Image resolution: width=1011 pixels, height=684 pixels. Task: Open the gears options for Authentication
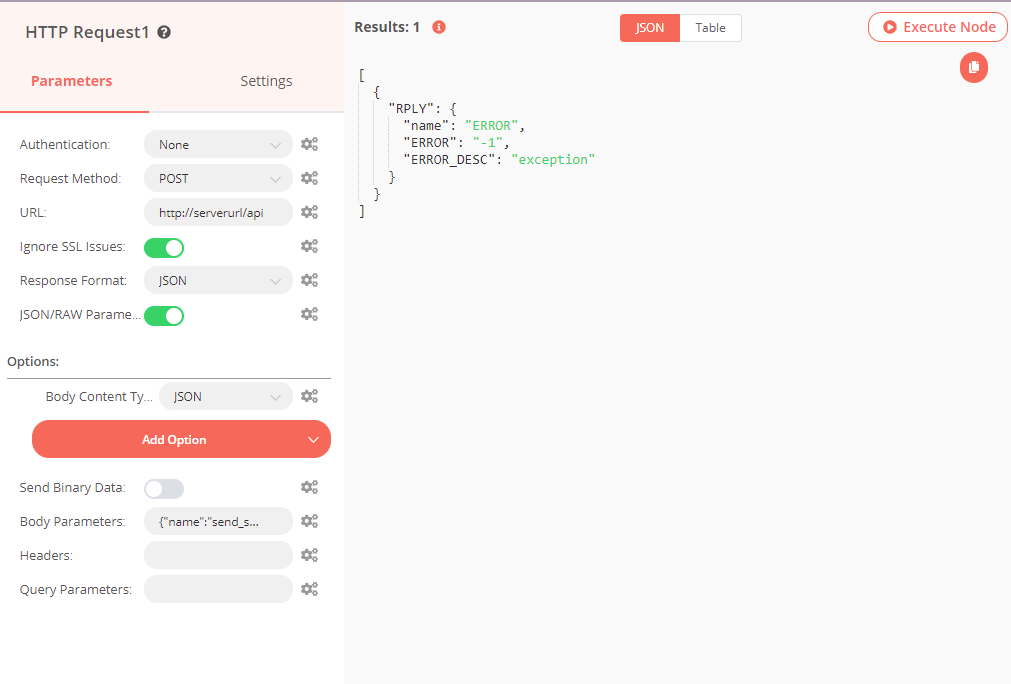coord(310,144)
